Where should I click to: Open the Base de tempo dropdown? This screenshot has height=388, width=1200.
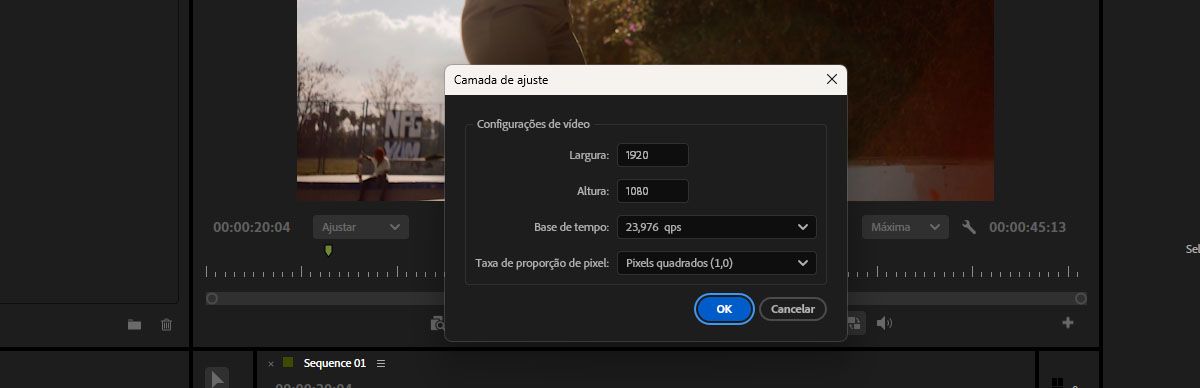click(716, 227)
